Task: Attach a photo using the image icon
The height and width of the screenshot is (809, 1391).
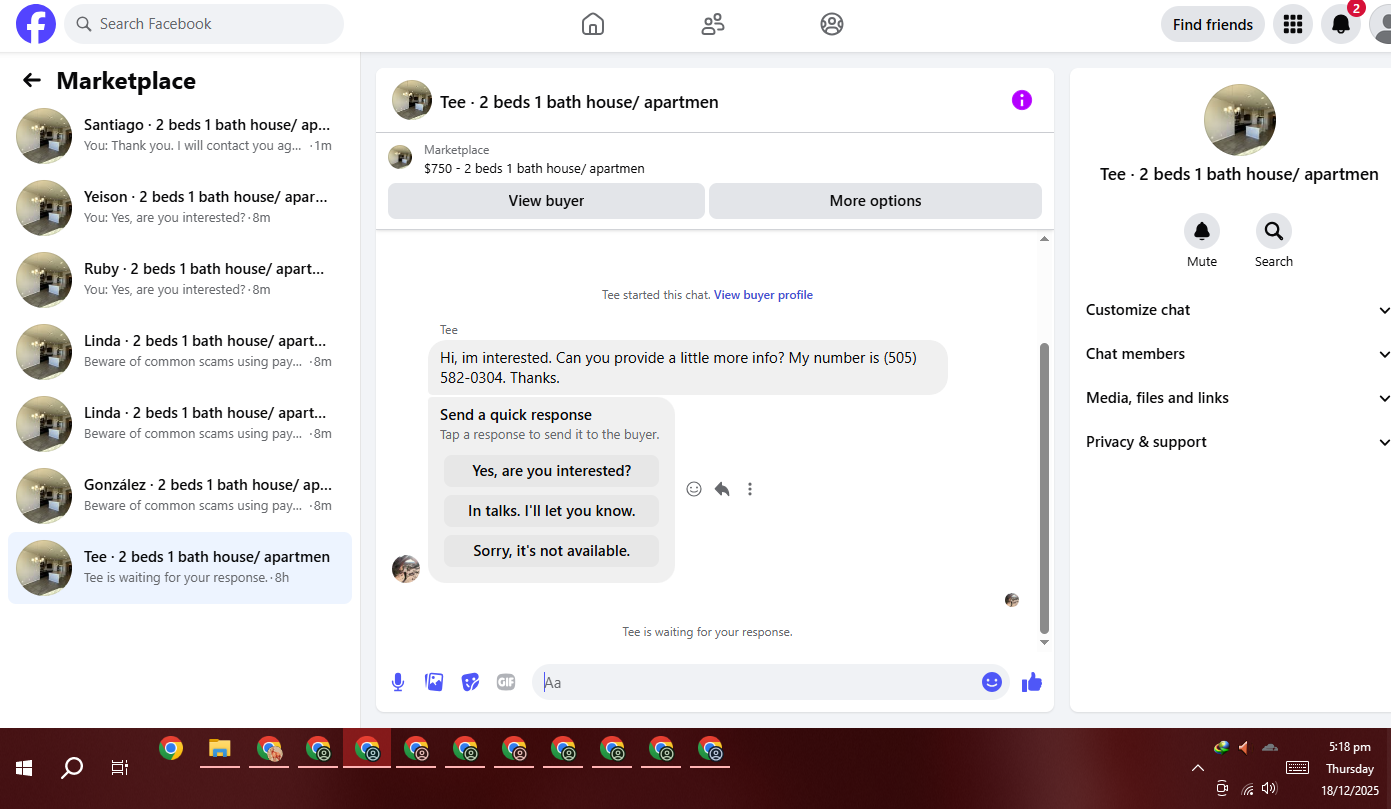Action: pos(434,682)
